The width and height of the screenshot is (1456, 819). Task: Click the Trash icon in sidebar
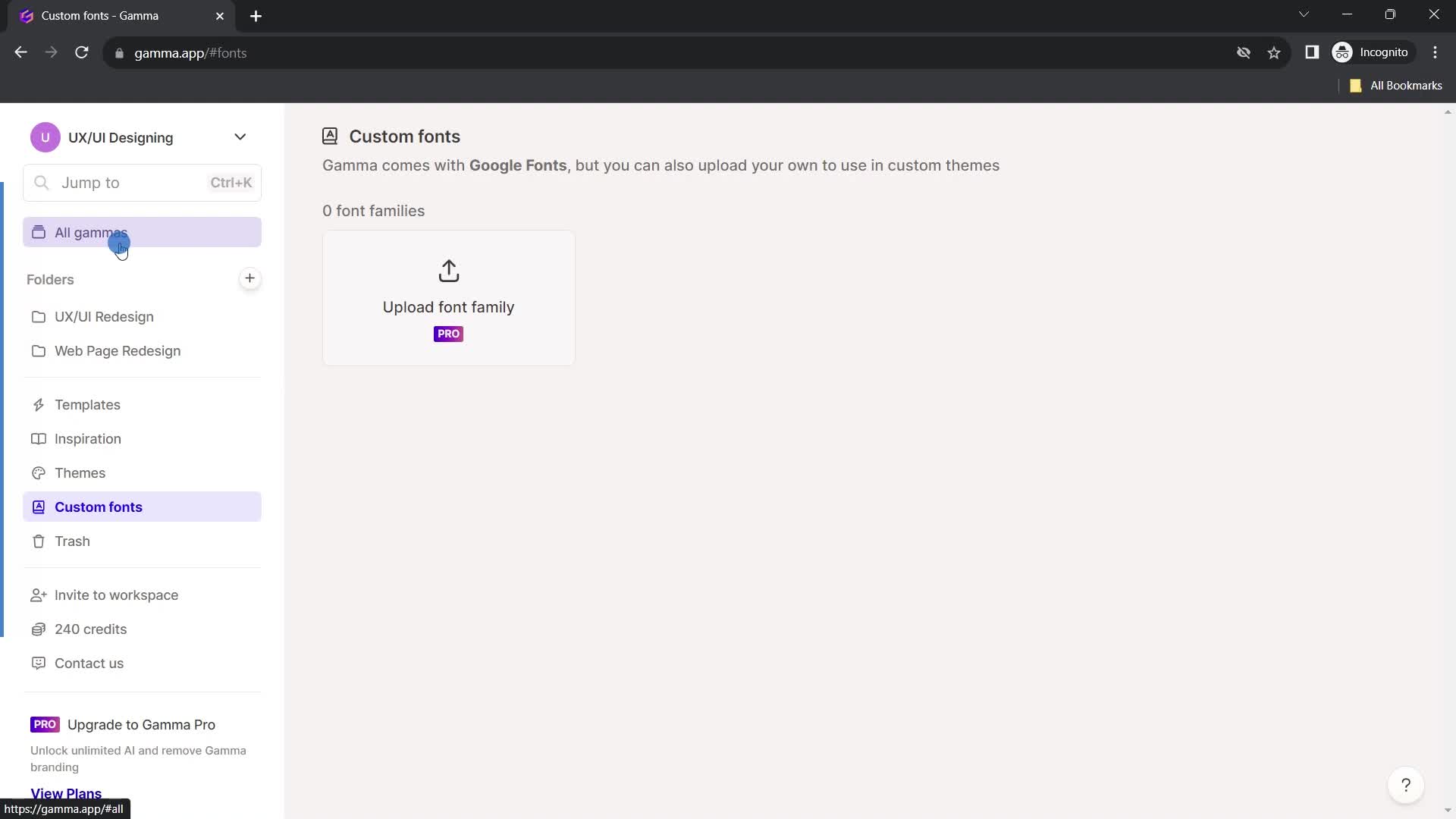click(38, 541)
